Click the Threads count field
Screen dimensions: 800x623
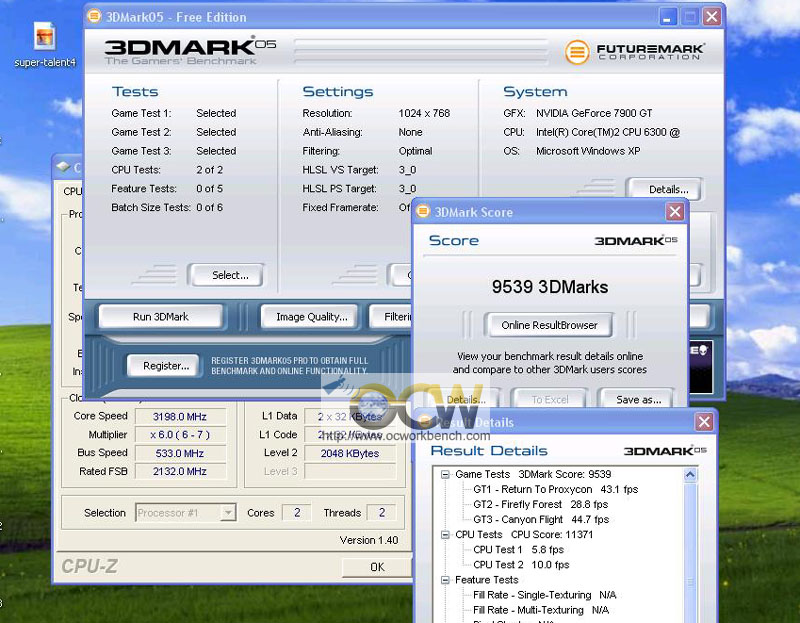[382, 513]
